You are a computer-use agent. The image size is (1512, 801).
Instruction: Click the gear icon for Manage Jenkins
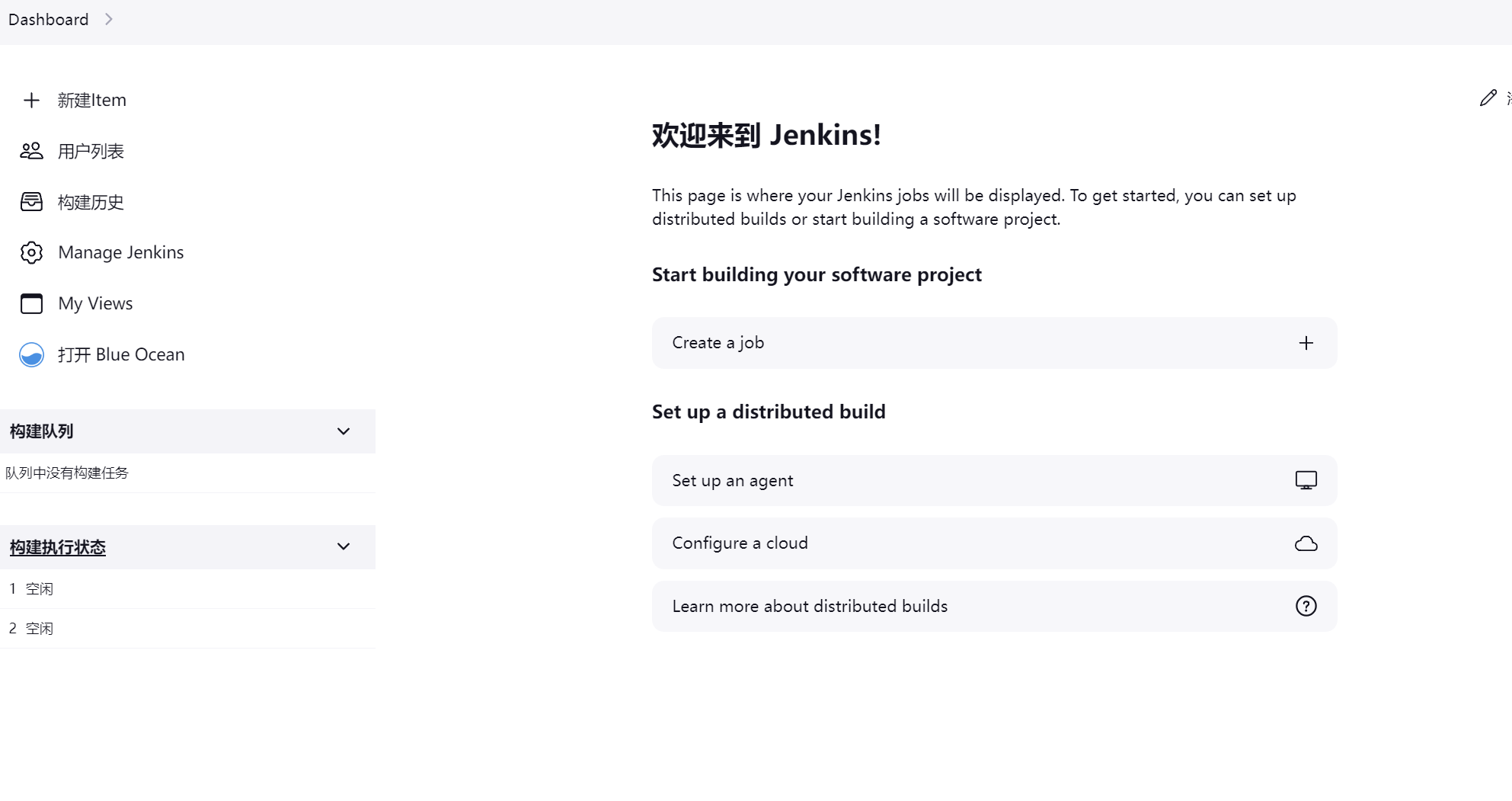point(31,252)
